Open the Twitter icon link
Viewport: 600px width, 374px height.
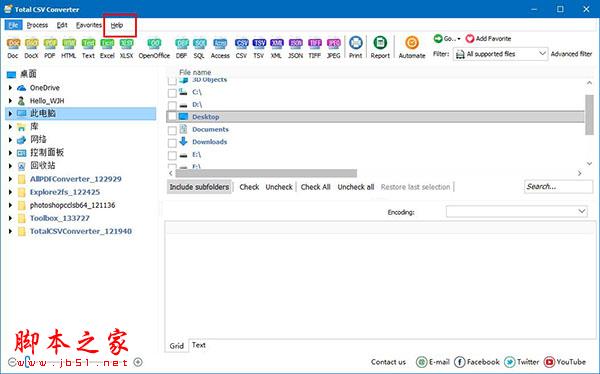(510, 362)
